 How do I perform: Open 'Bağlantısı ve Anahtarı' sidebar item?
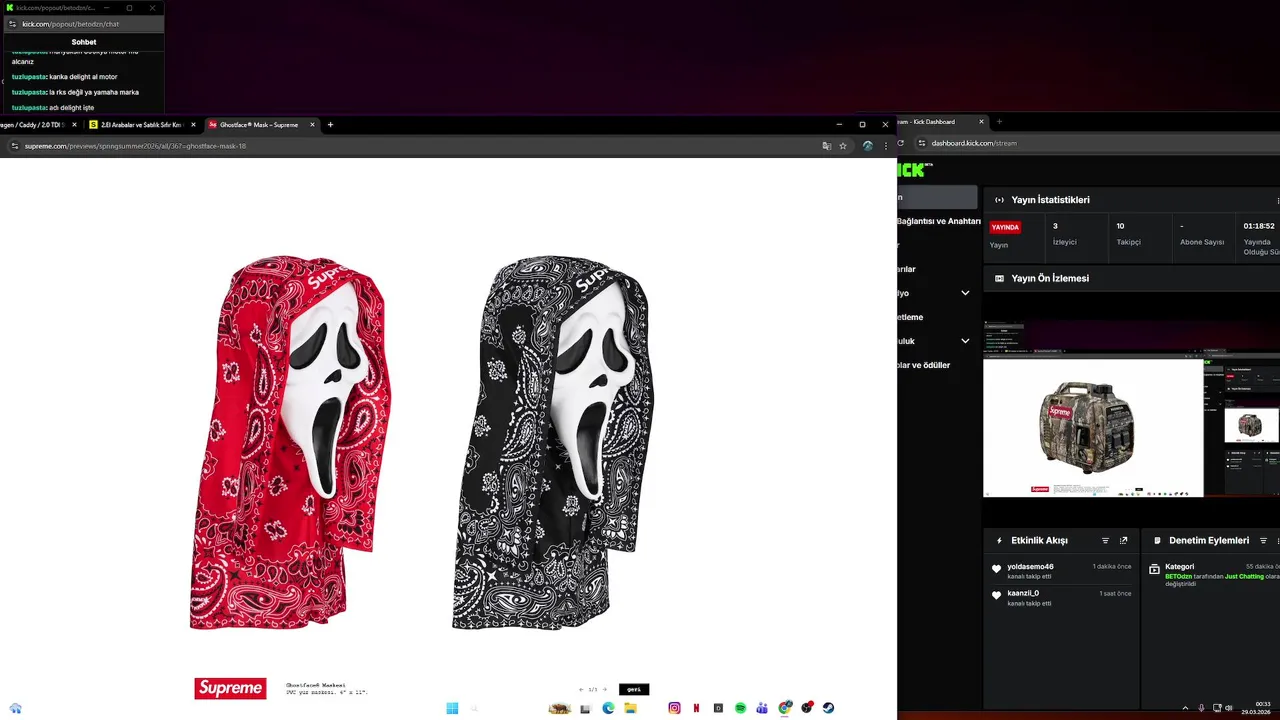(938, 221)
